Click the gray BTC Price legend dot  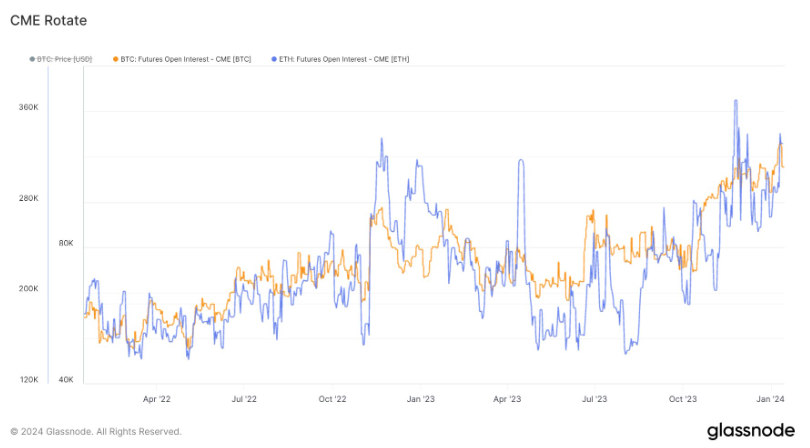[32, 59]
